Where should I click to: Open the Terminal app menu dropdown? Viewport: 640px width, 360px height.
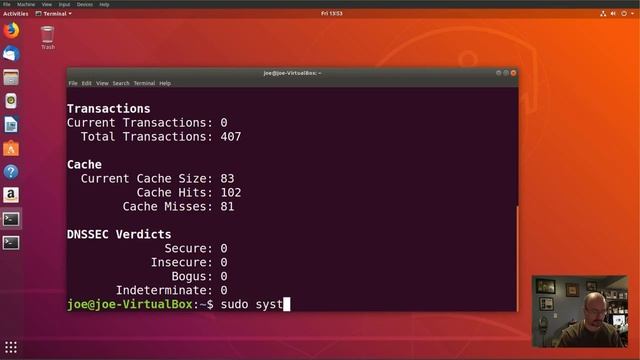(53, 13)
